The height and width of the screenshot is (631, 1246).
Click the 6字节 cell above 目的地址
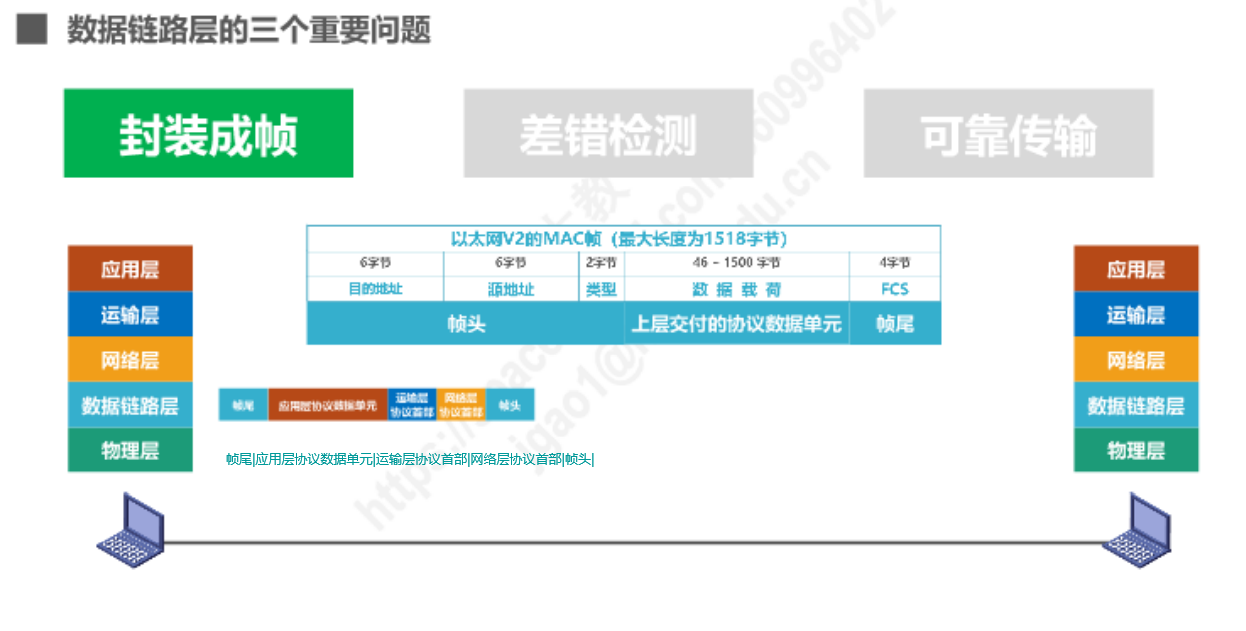(375, 264)
